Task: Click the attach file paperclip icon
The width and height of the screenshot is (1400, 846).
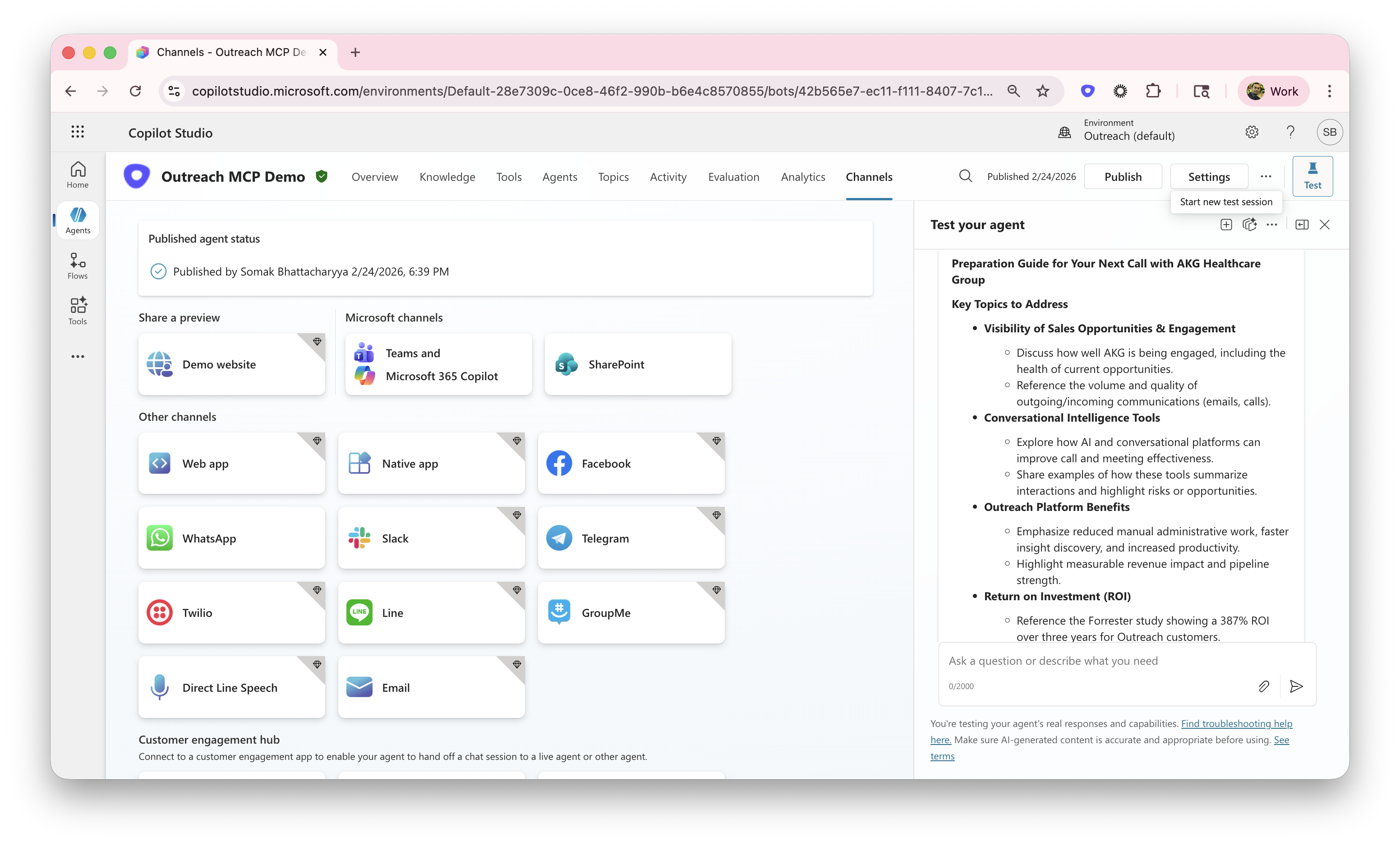Action: click(x=1264, y=686)
